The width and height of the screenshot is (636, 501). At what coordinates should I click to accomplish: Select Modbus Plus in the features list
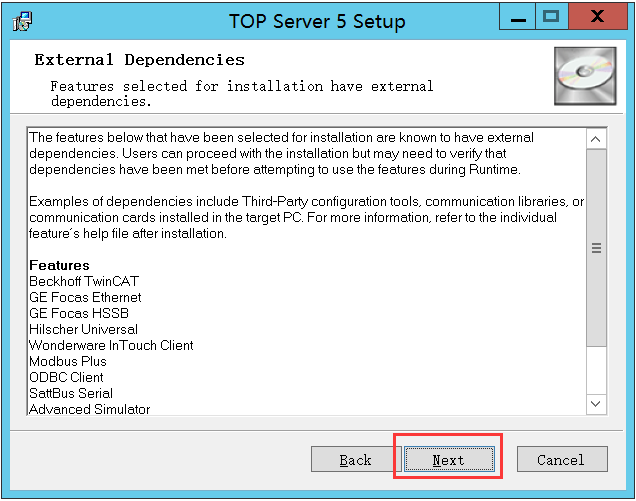[x=67, y=361]
